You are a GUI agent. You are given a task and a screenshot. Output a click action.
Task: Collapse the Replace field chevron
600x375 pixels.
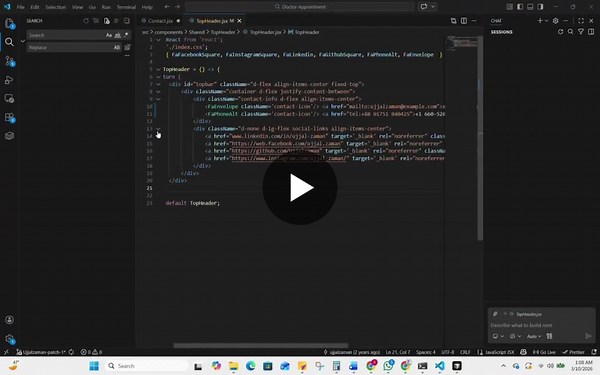[23, 41]
